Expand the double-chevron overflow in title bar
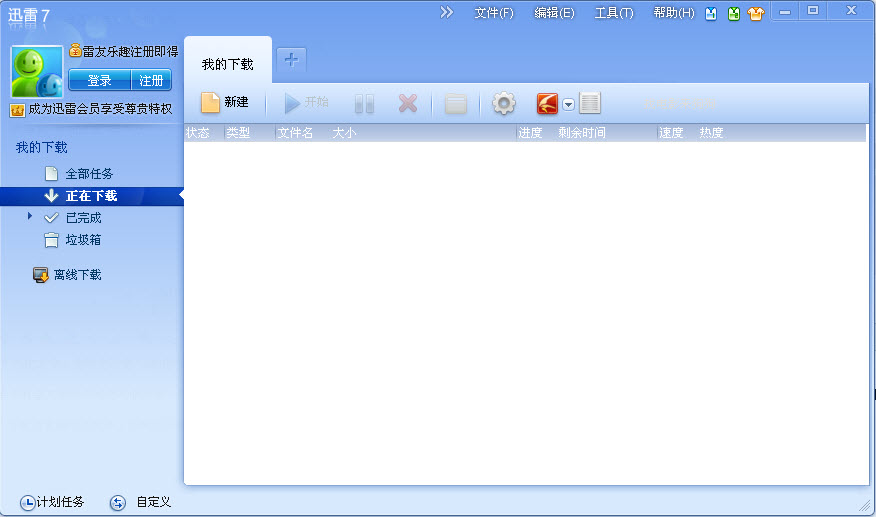 [446, 12]
